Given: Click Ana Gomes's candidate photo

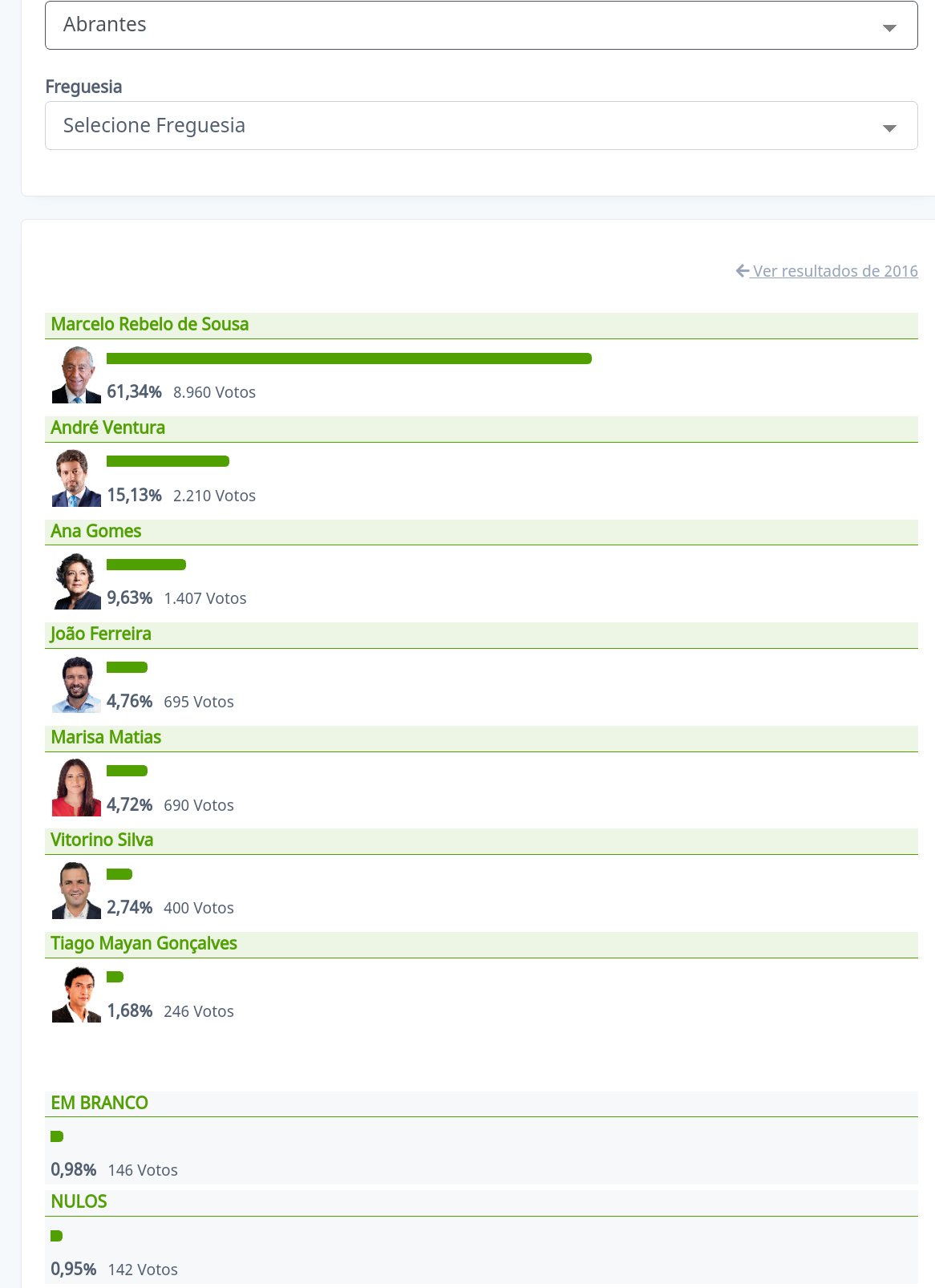Looking at the screenshot, I should click(76, 581).
